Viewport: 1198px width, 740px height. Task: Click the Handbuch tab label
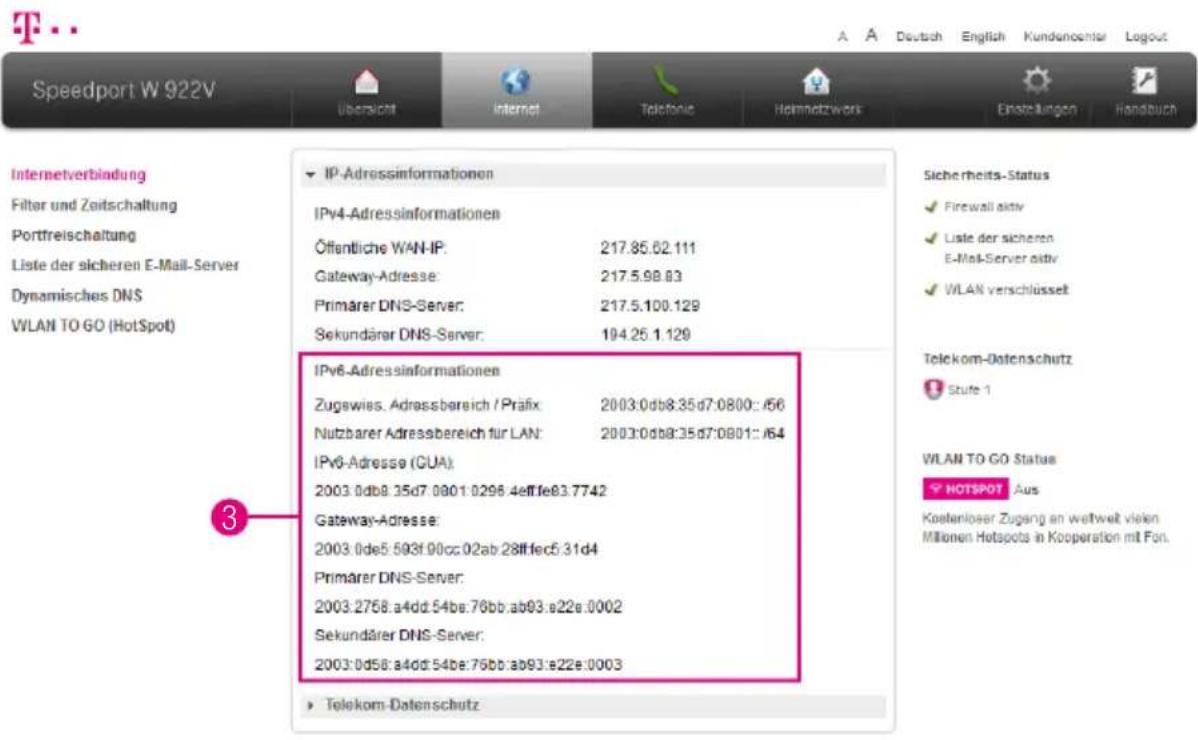tap(1145, 109)
